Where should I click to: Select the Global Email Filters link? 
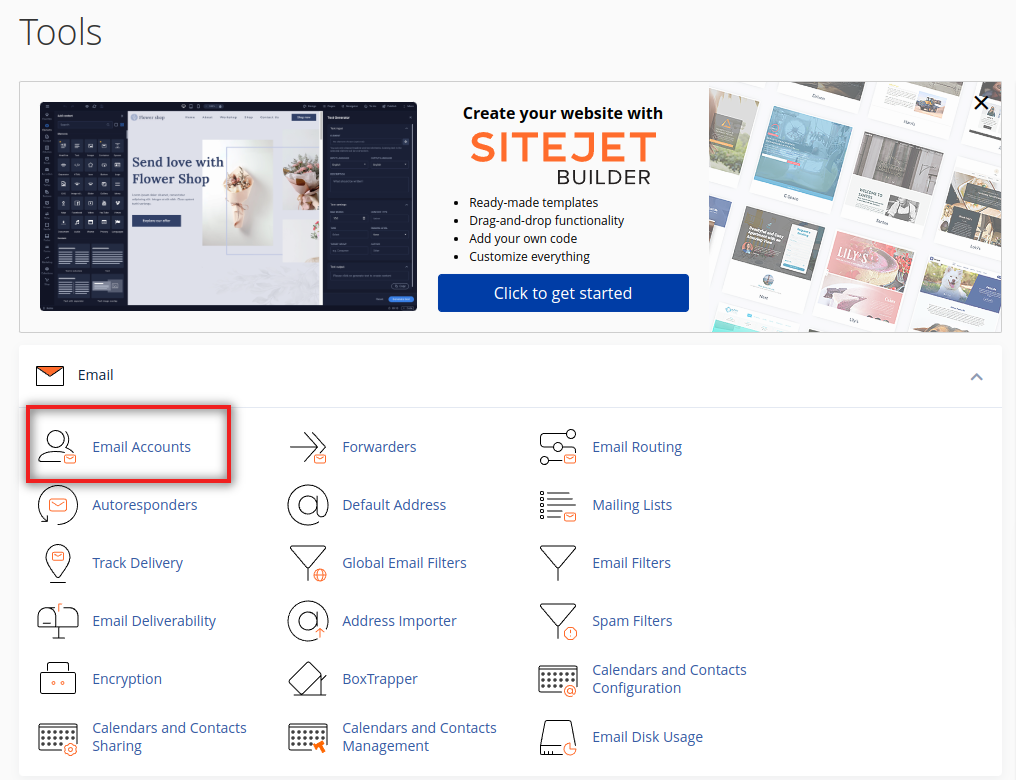[404, 563]
